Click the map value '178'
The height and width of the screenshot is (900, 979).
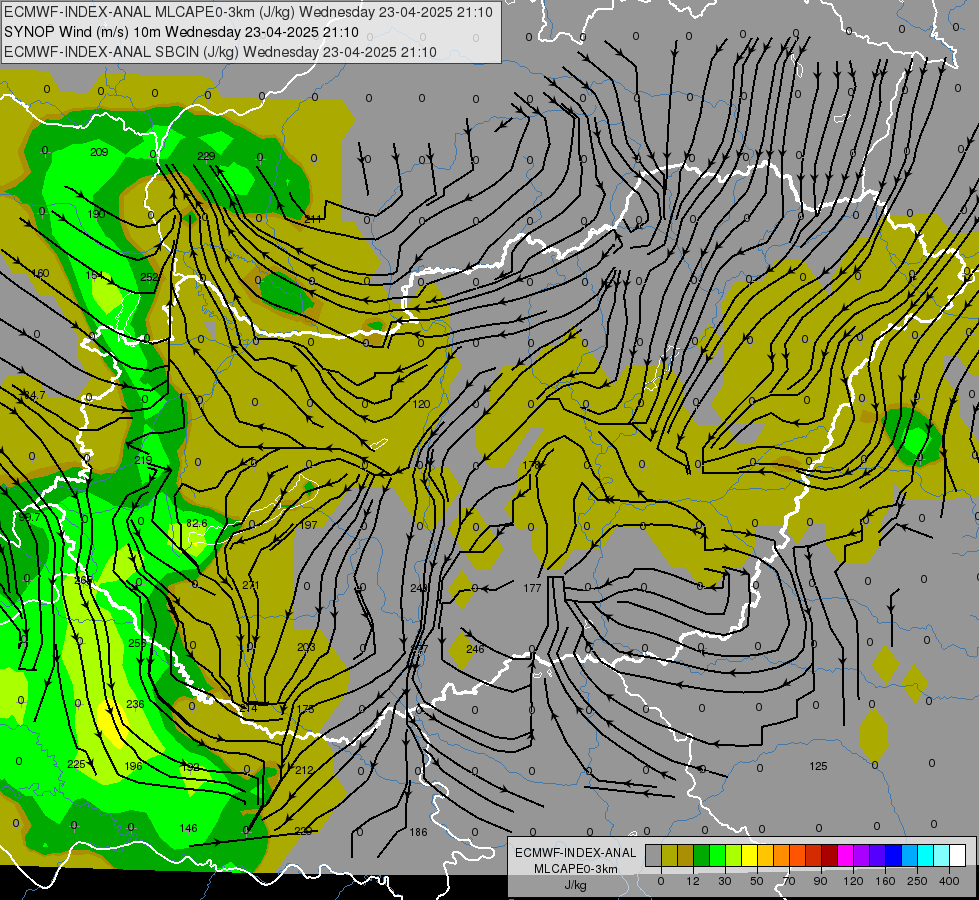pos(531,465)
